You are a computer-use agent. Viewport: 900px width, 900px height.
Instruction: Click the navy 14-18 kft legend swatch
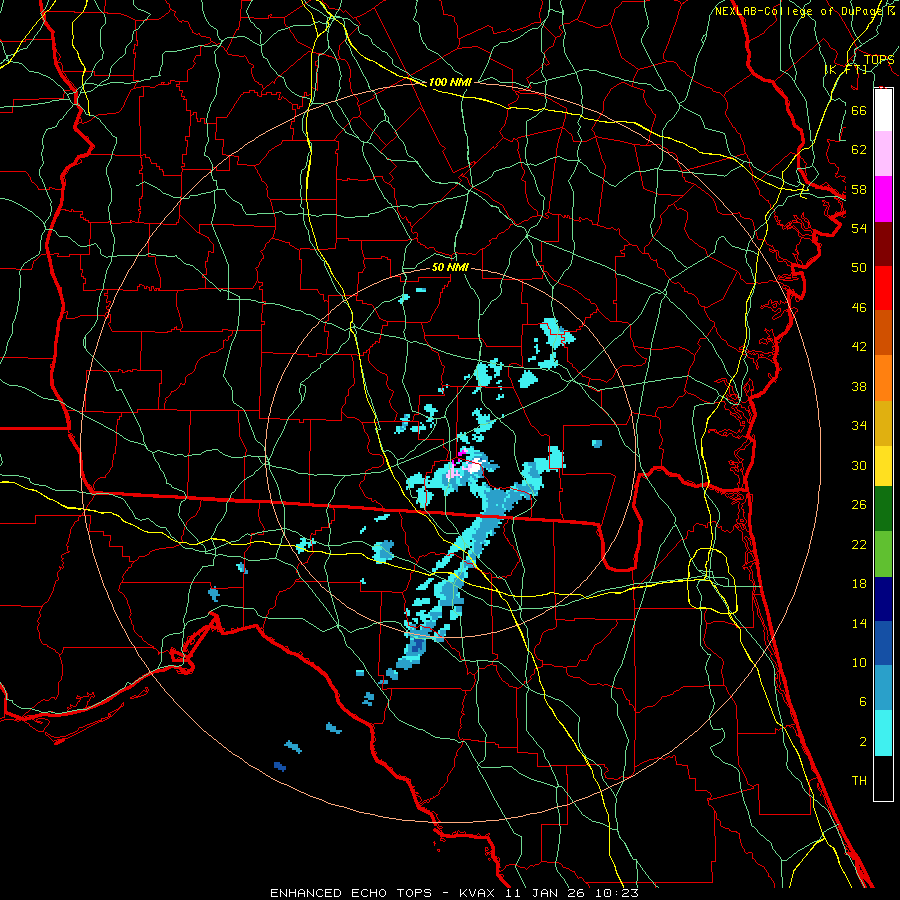point(883,599)
